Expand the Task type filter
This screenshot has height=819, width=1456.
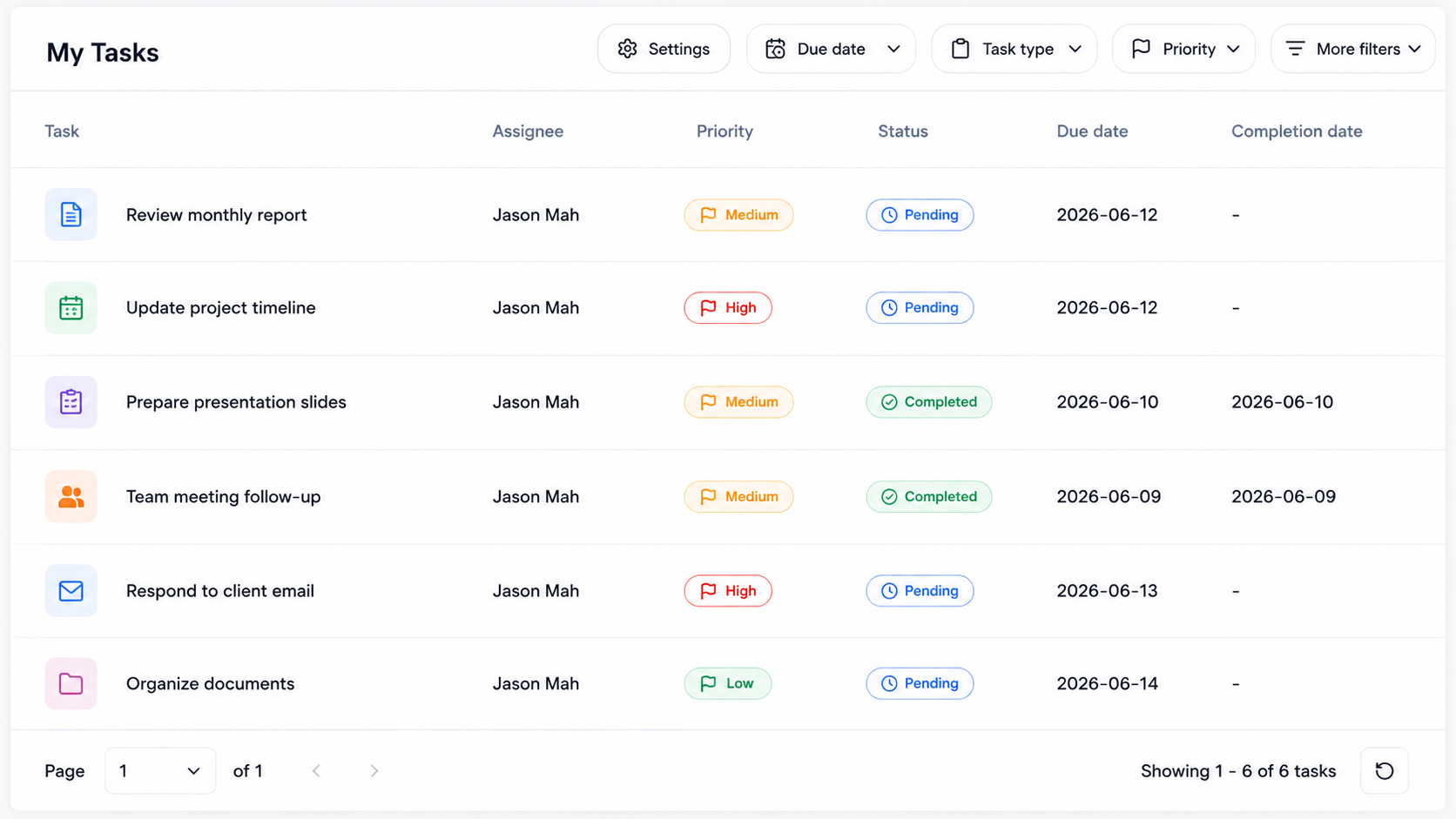coord(1014,49)
